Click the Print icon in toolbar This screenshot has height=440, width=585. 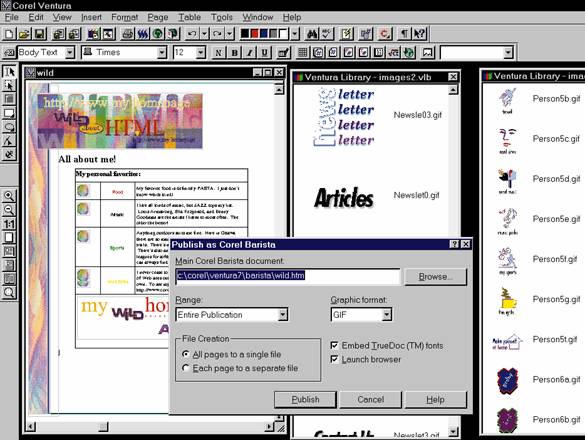coord(127,34)
